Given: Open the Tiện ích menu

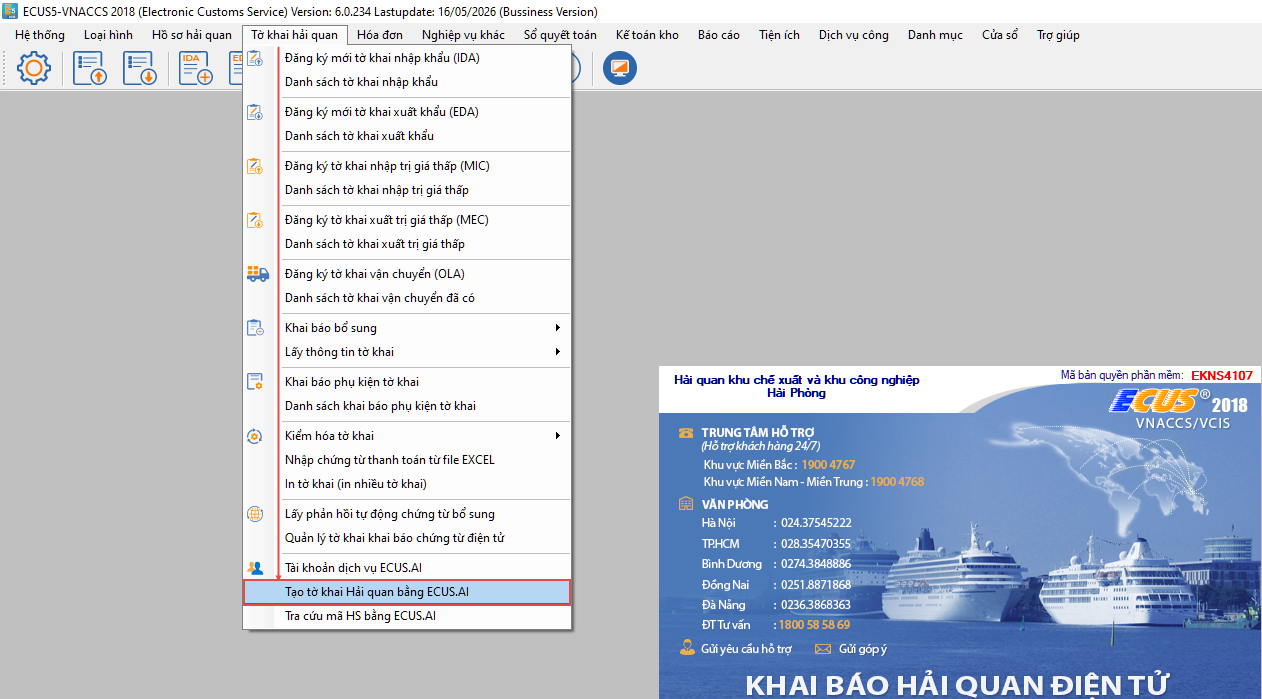Looking at the screenshot, I should click(x=779, y=35).
